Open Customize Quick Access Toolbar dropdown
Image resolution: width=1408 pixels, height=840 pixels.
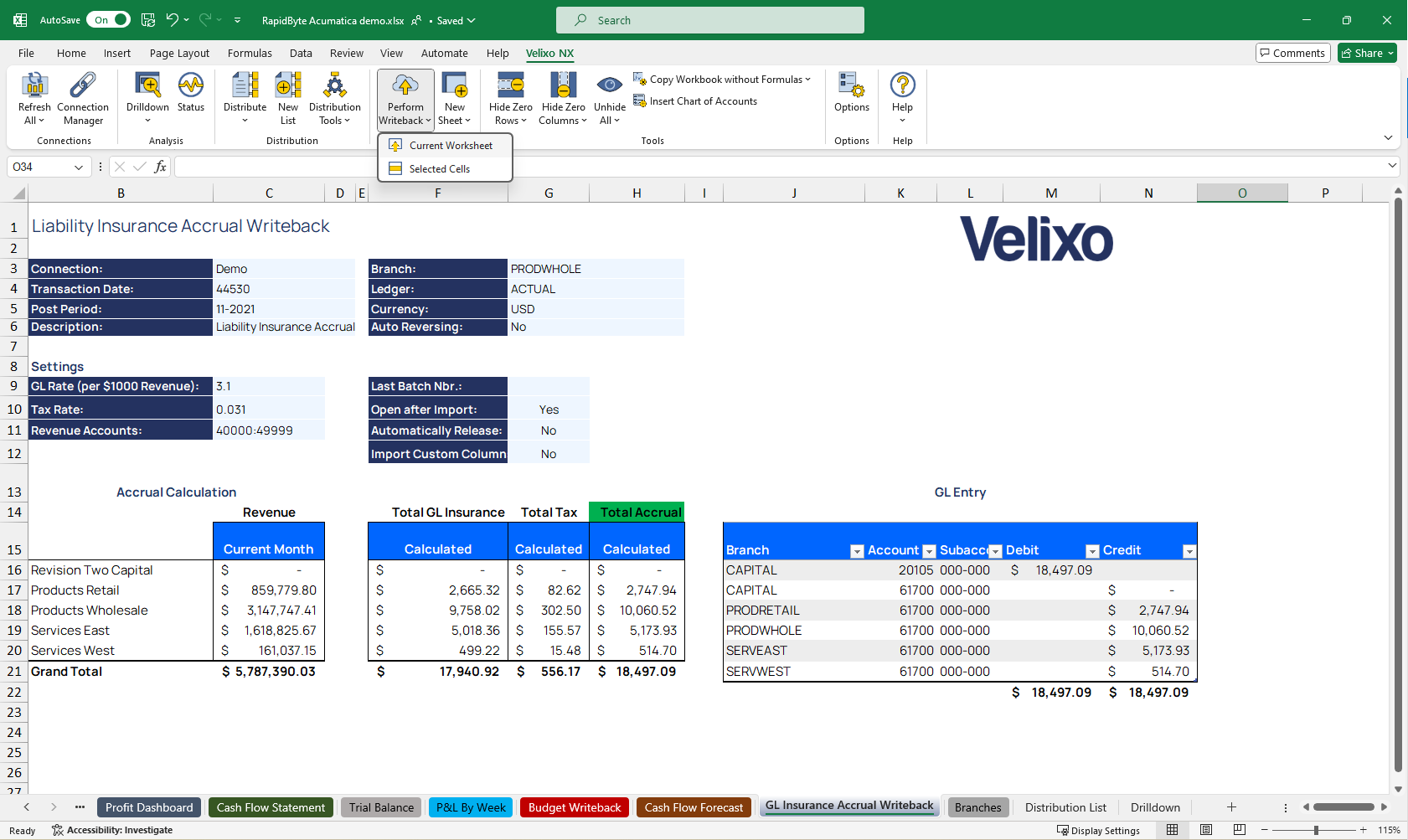pyautogui.click(x=237, y=20)
